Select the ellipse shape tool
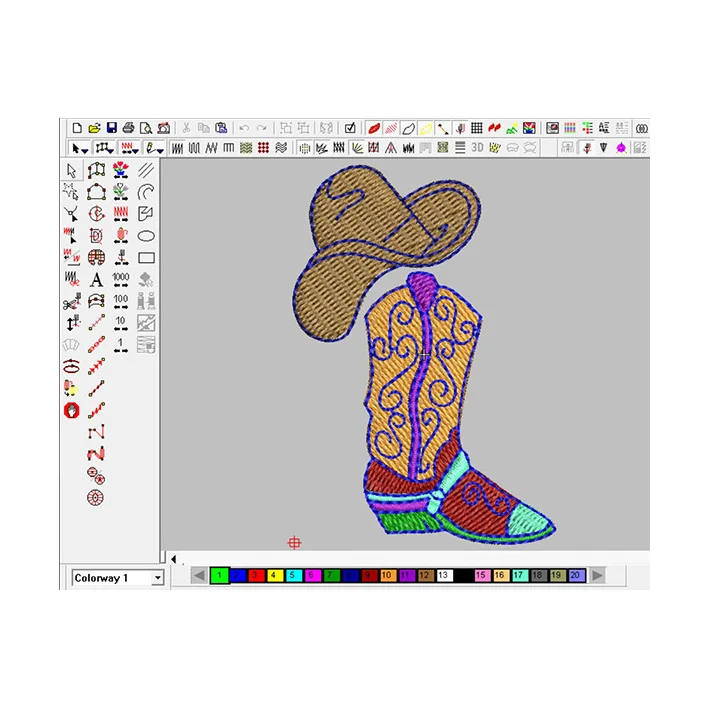Viewport: 709px width, 709px height. [146, 236]
